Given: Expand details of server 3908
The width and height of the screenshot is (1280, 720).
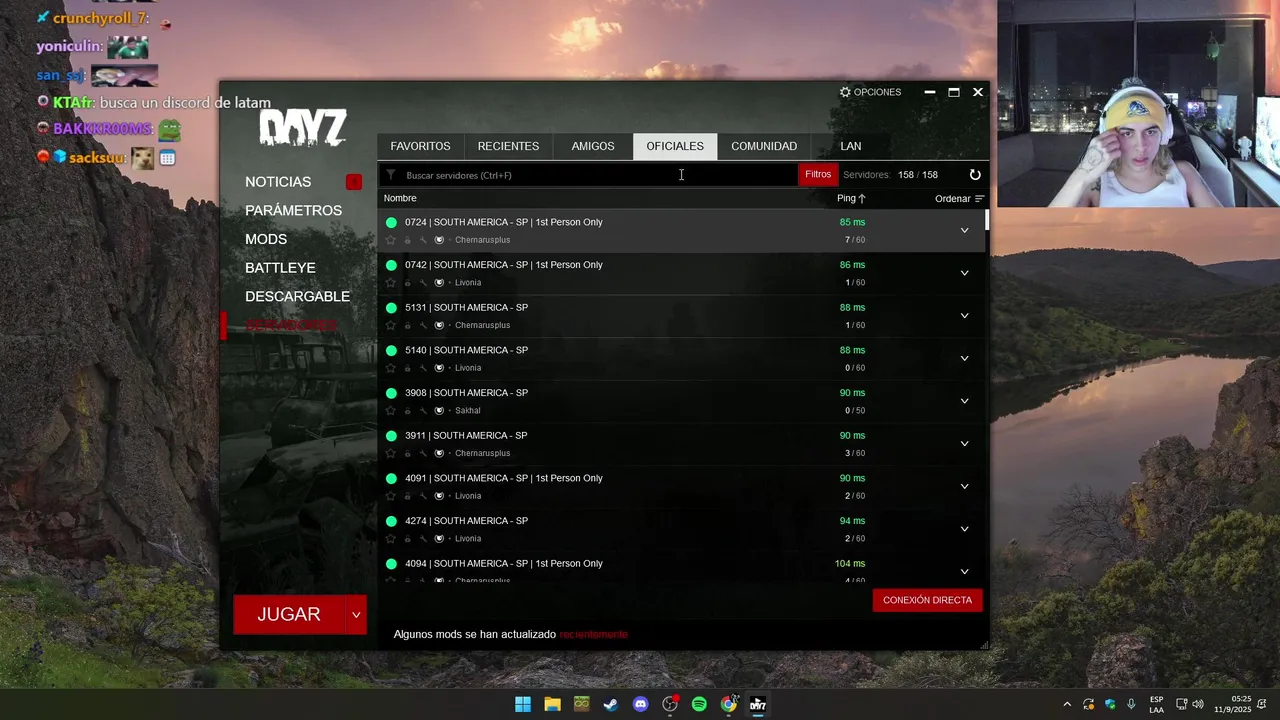Looking at the screenshot, I should (964, 401).
